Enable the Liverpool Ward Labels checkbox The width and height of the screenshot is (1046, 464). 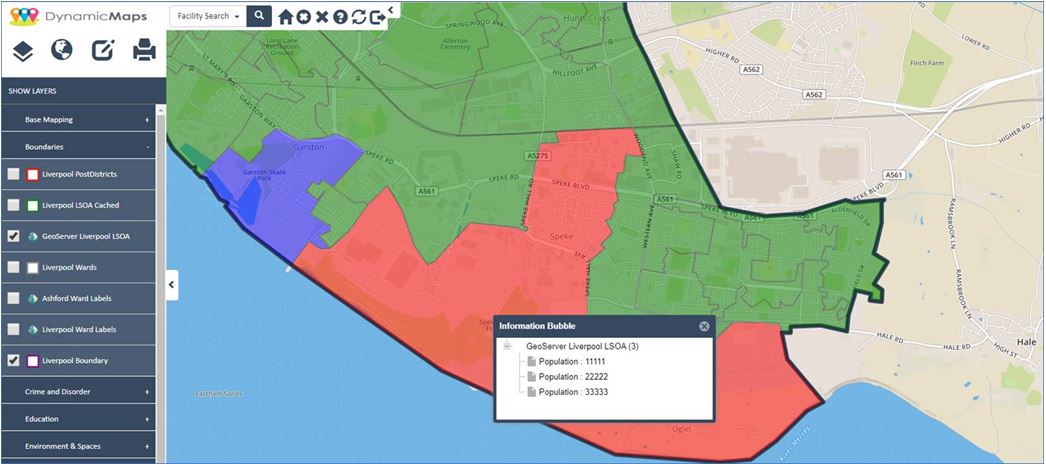(x=13, y=329)
